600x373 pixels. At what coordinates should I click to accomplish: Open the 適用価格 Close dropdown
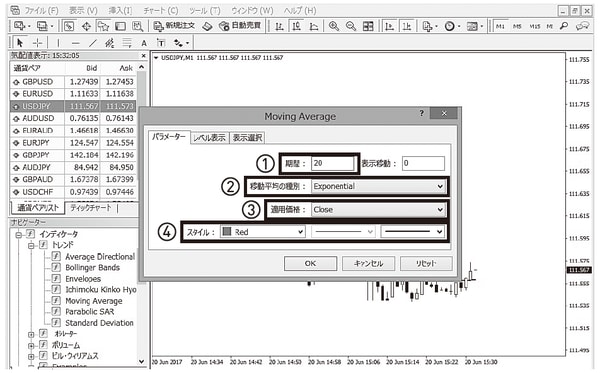pyautogui.click(x=378, y=210)
